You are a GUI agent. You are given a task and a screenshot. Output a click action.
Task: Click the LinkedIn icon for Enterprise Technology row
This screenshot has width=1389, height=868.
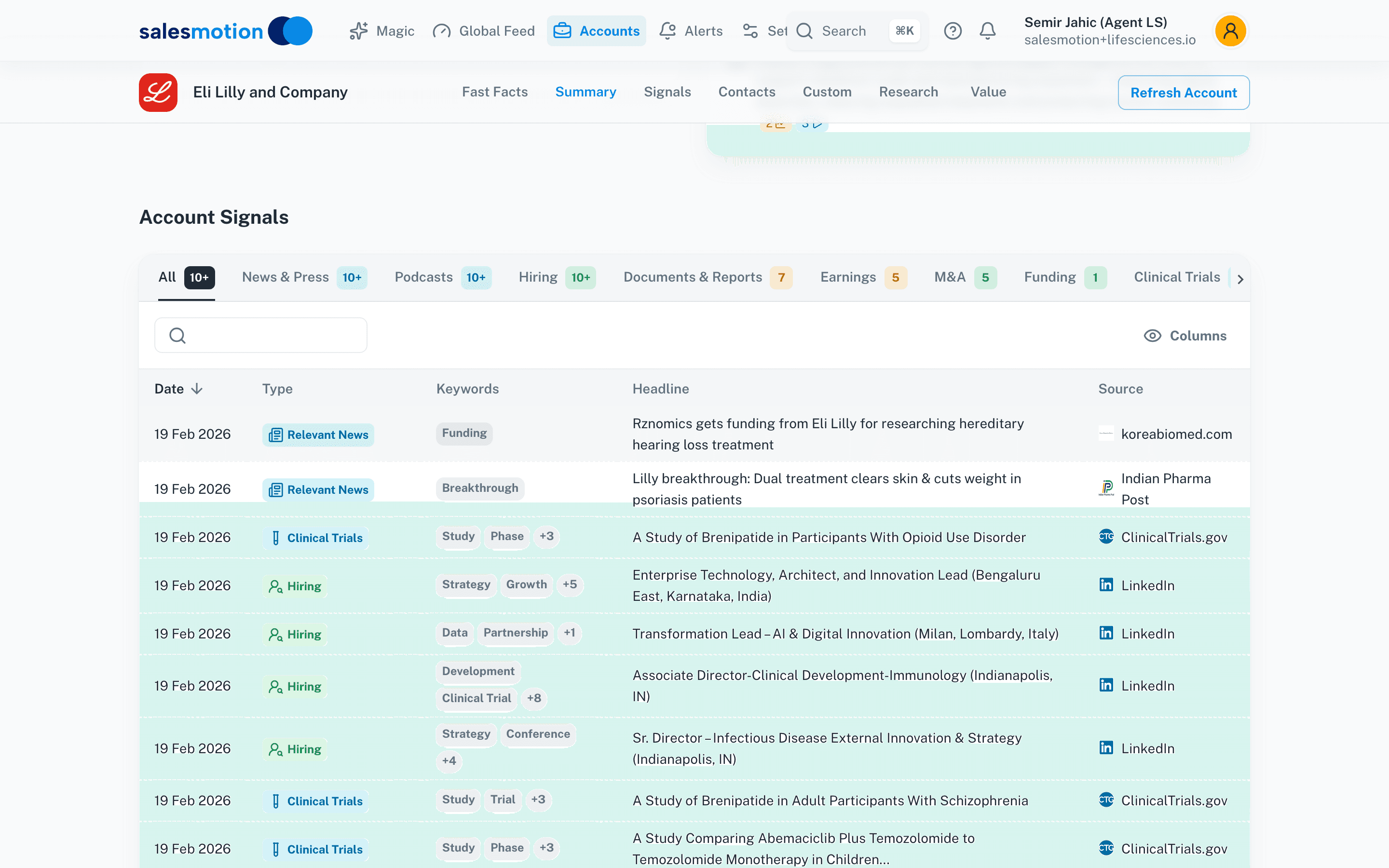(1106, 585)
